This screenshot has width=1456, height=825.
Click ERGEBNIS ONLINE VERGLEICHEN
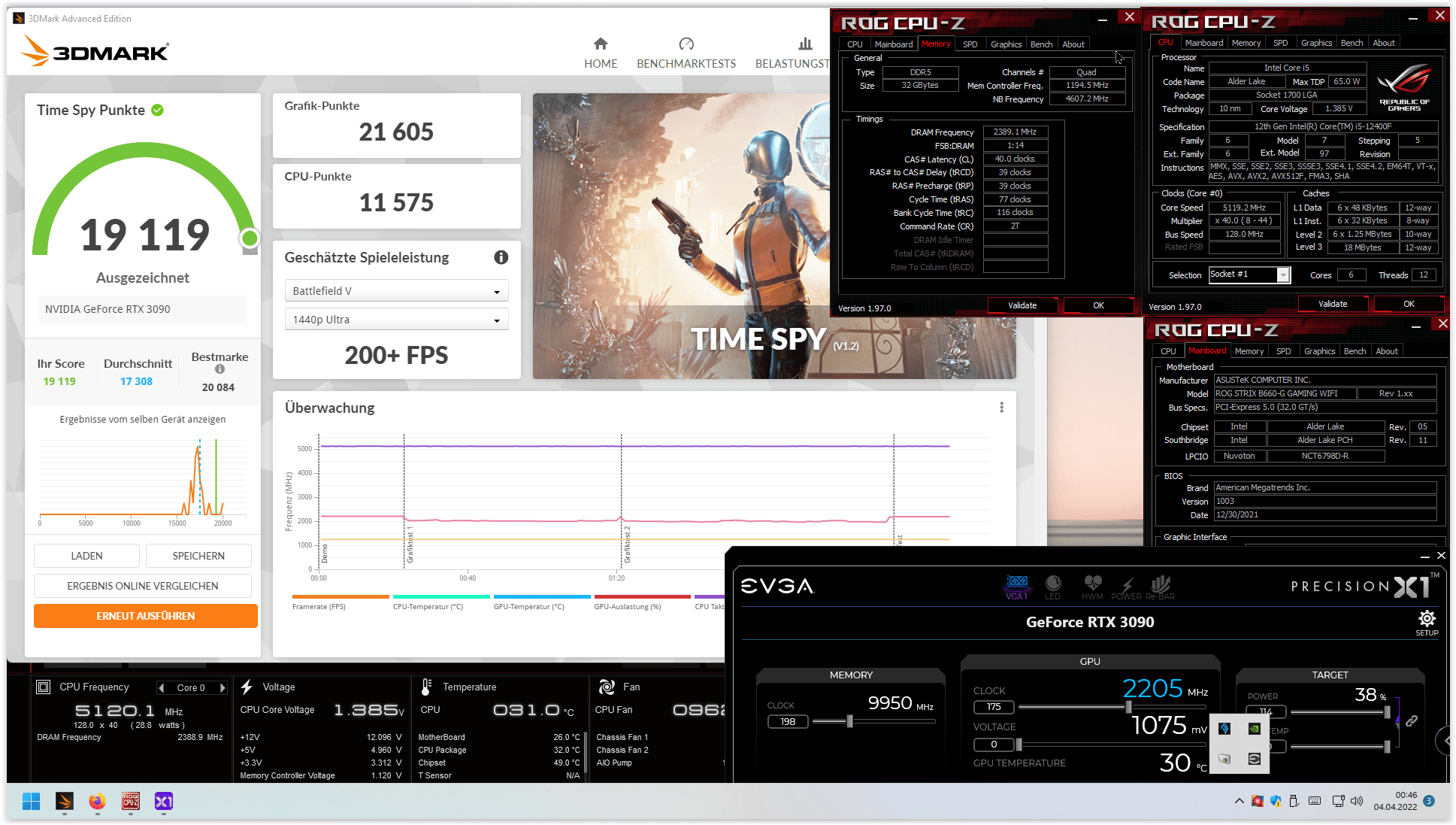pyautogui.click(x=143, y=586)
